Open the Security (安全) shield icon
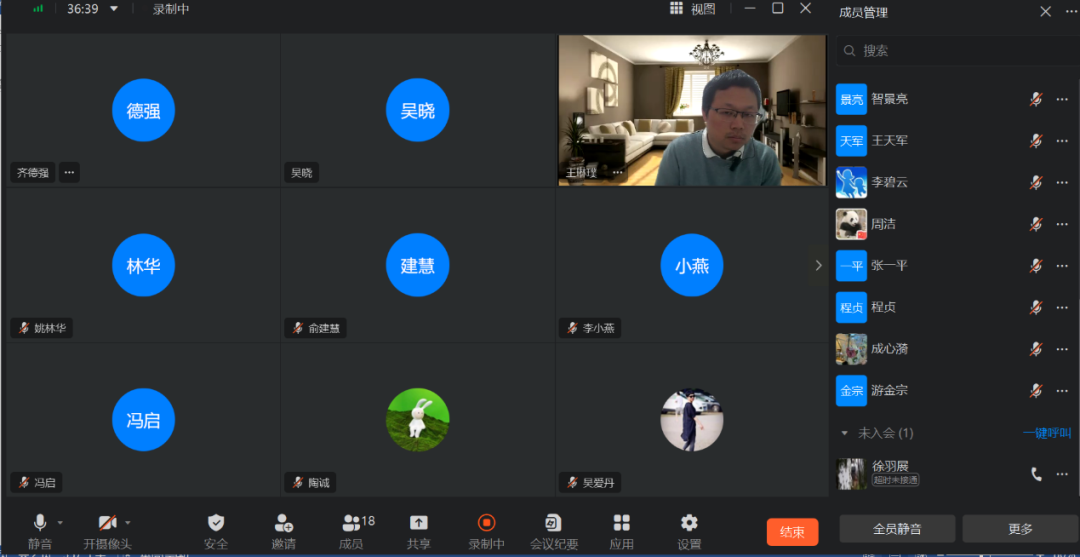The image size is (1080, 557). click(216, 523)
